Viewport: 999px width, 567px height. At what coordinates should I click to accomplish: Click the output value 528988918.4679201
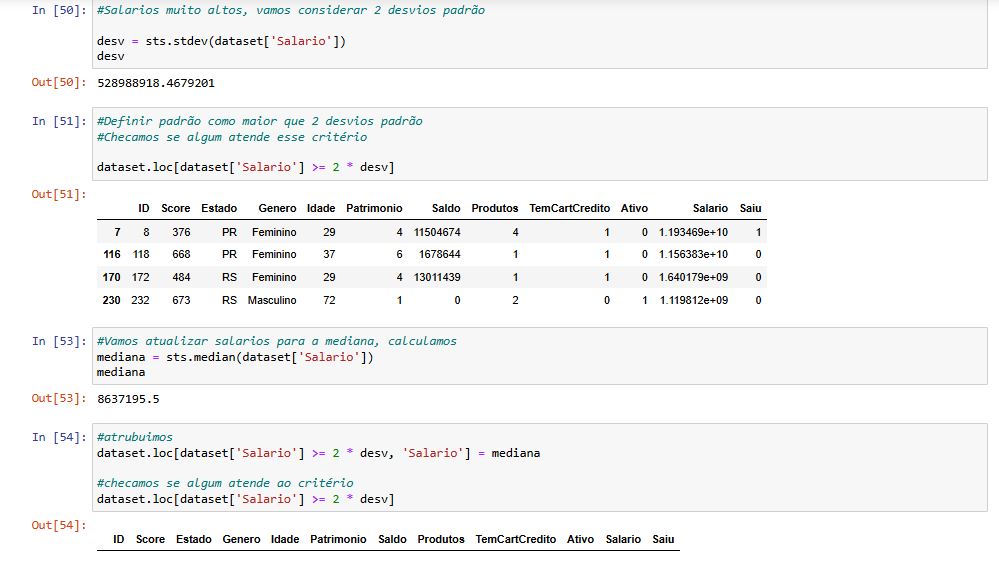[156, 83]
